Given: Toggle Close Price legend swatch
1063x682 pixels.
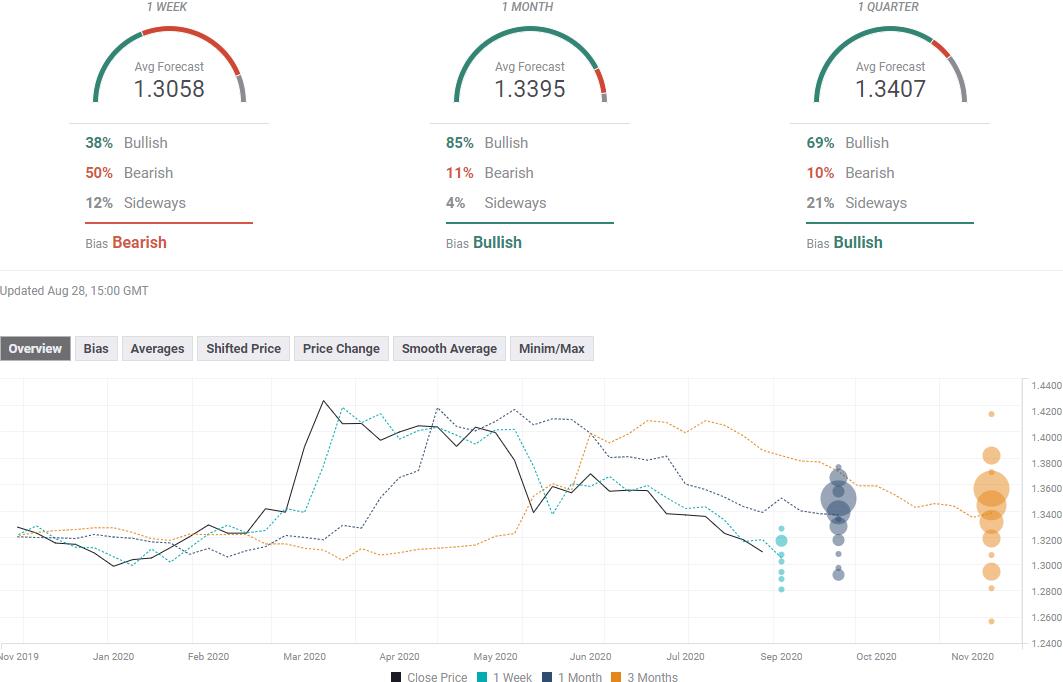Looking at the screenshot, I should pyautogui.click(x=397, y=677).
